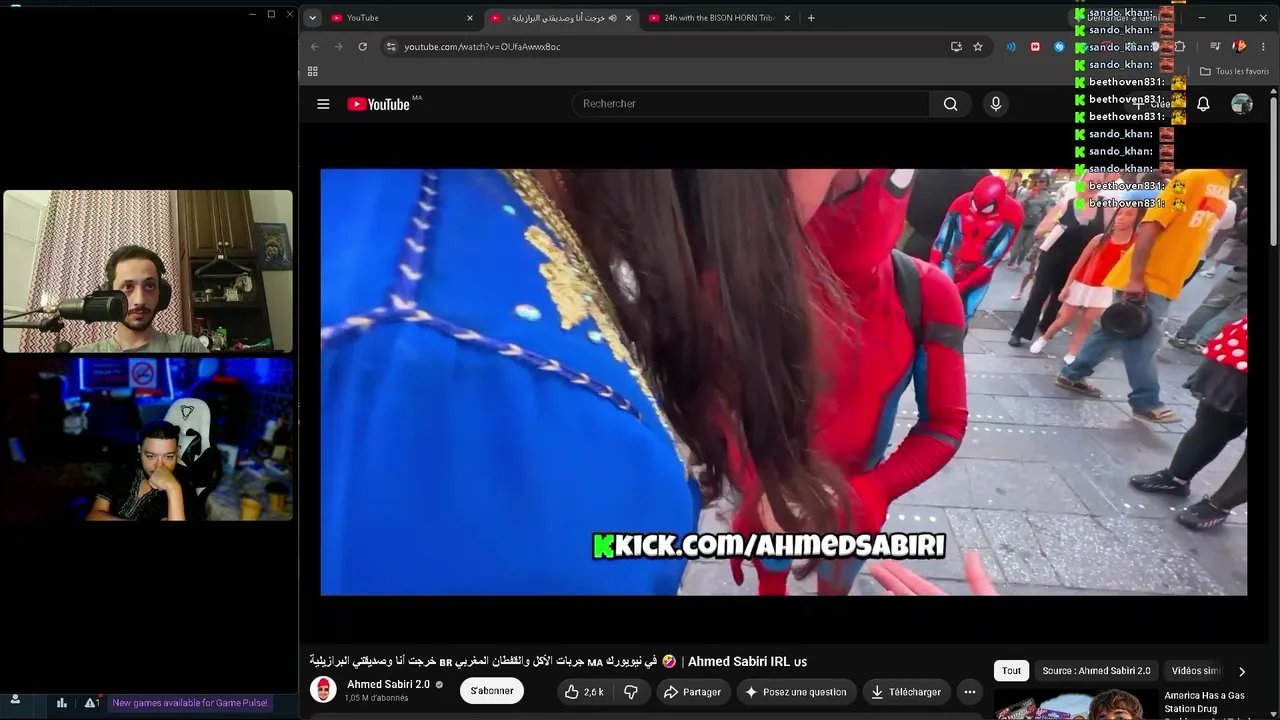Click the page vertical scrollbar
This screenshot has height=720, width=1280.
point(1273,170)
